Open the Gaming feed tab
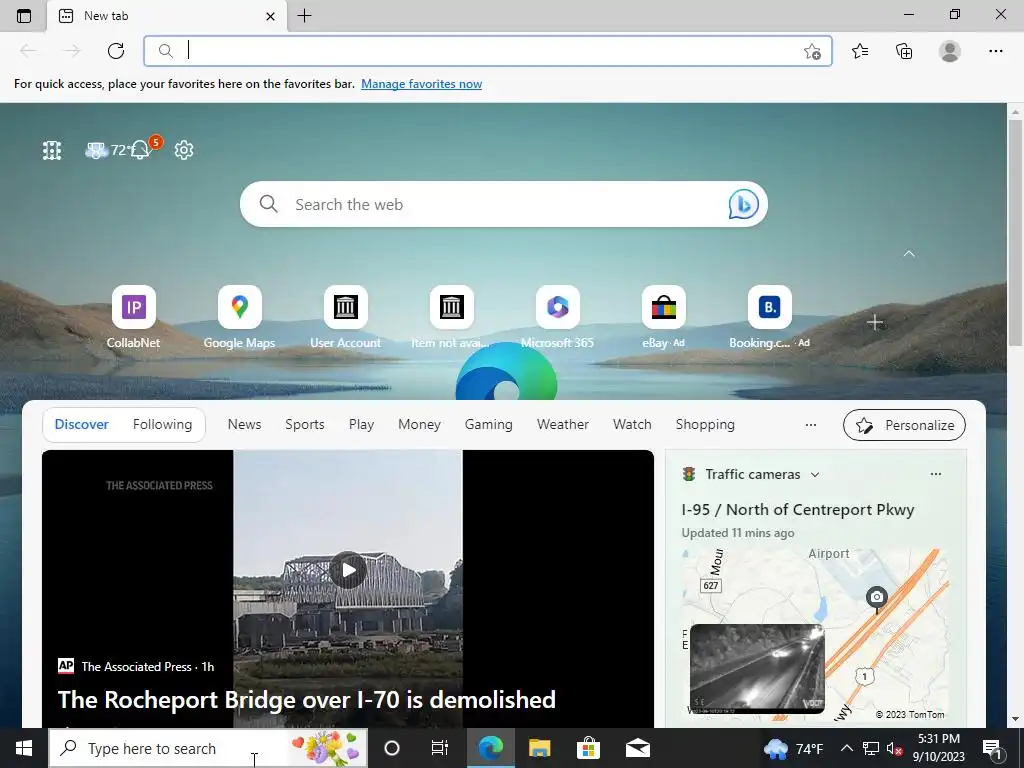This screenshot has width=1024, height=768. 488,424
